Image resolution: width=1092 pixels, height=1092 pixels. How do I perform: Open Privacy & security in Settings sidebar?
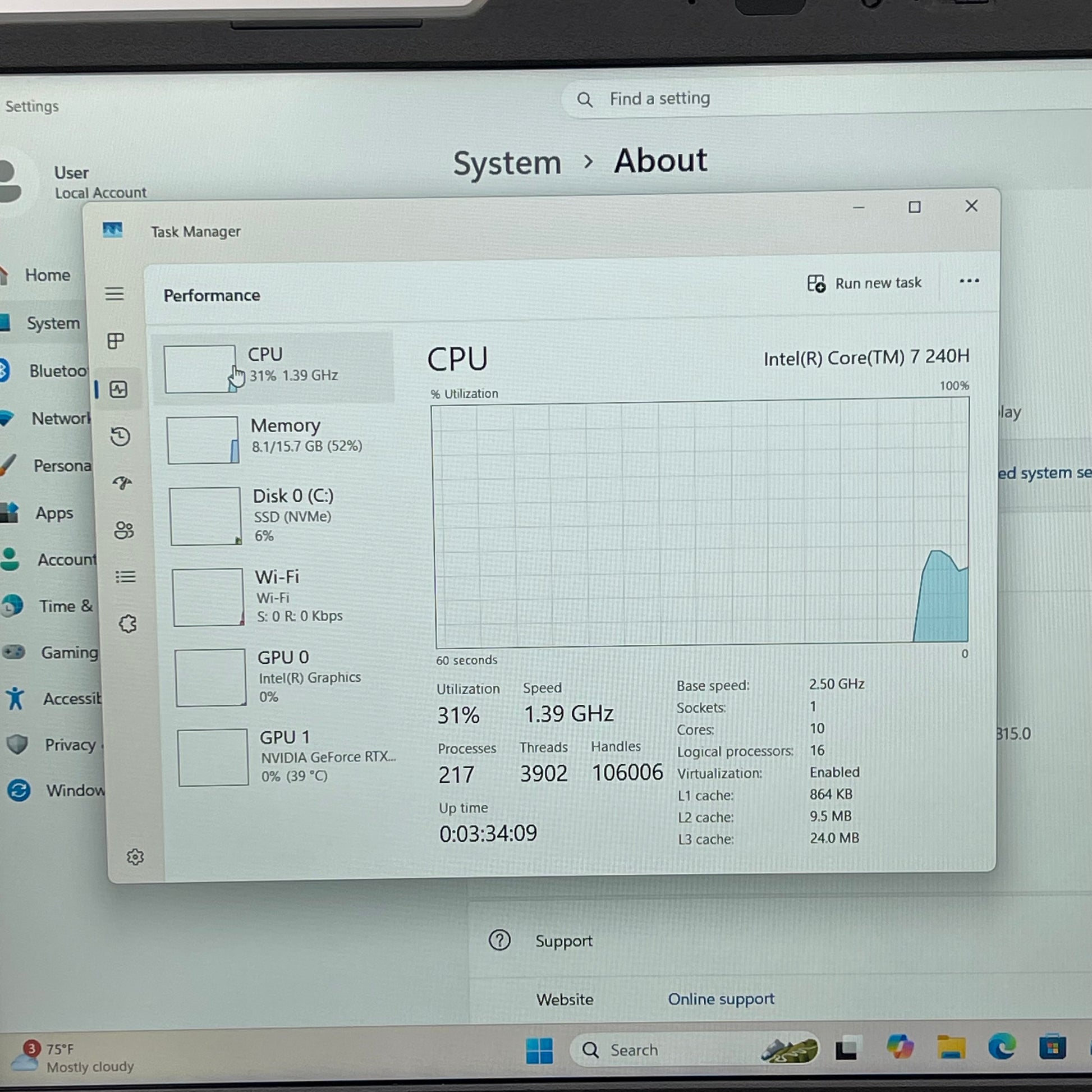point(54,745)
